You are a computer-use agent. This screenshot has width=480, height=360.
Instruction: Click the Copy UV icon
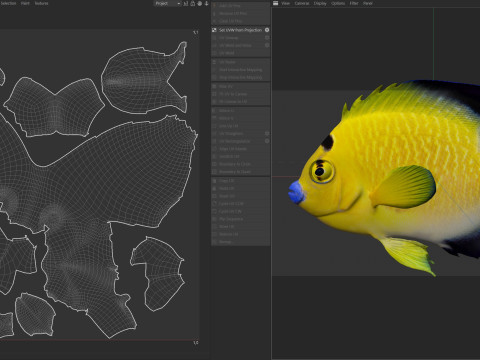tap(214, 181)
